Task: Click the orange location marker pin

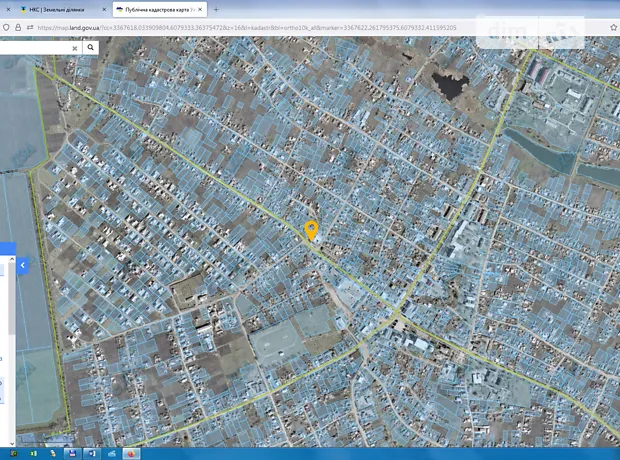Action: pyautogui.click(x=311, y=229)
